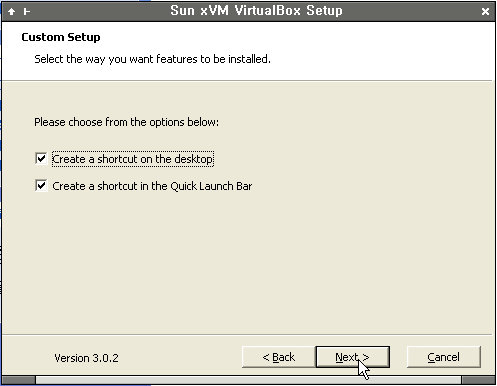The width and height of the screenshot is (497, 386).
Task: Close the Sun xVM VirtualBox Setup window
Action: click(x=485, y=12)
